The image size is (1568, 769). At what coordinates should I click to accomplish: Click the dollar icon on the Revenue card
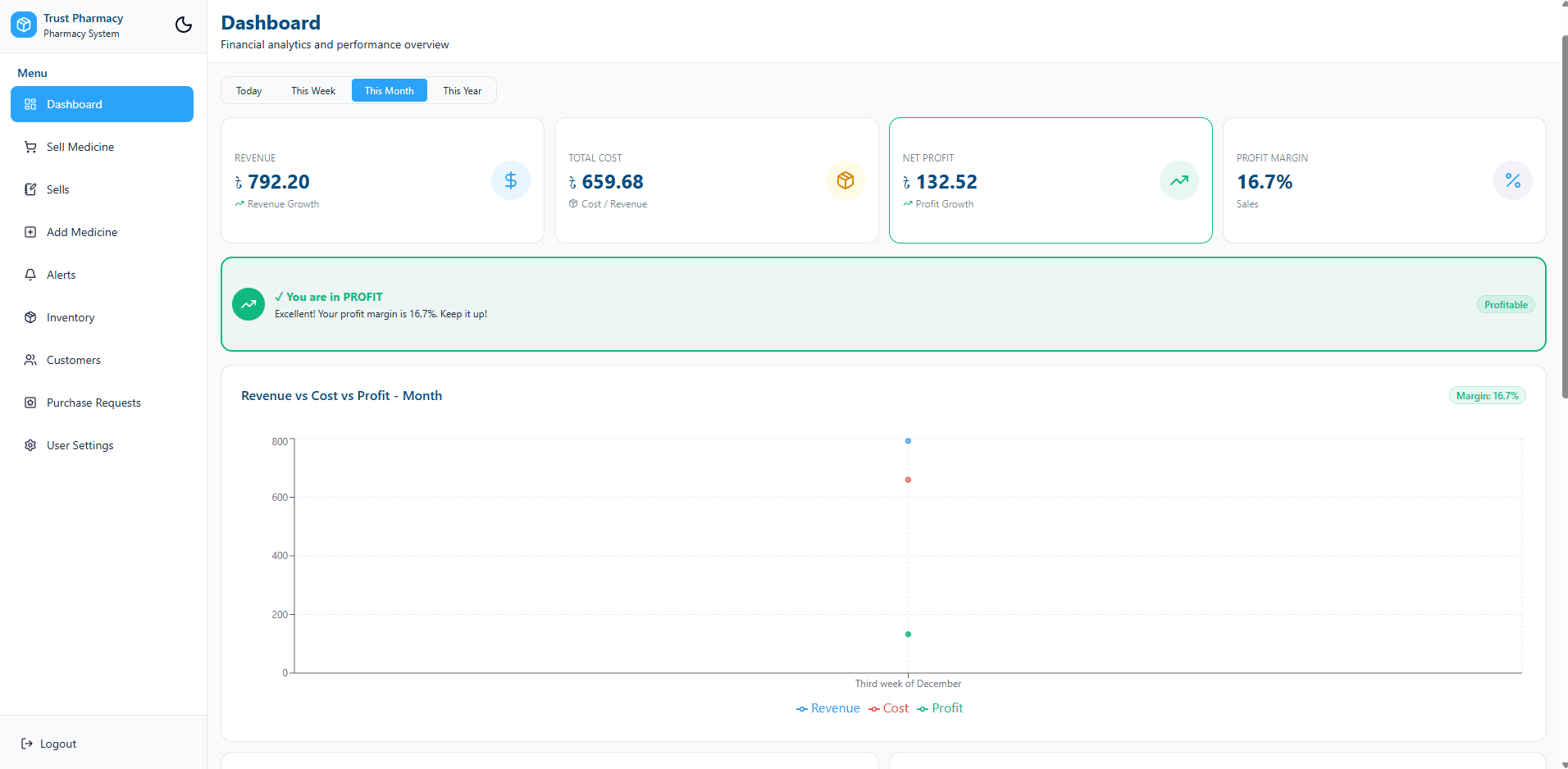510,180
